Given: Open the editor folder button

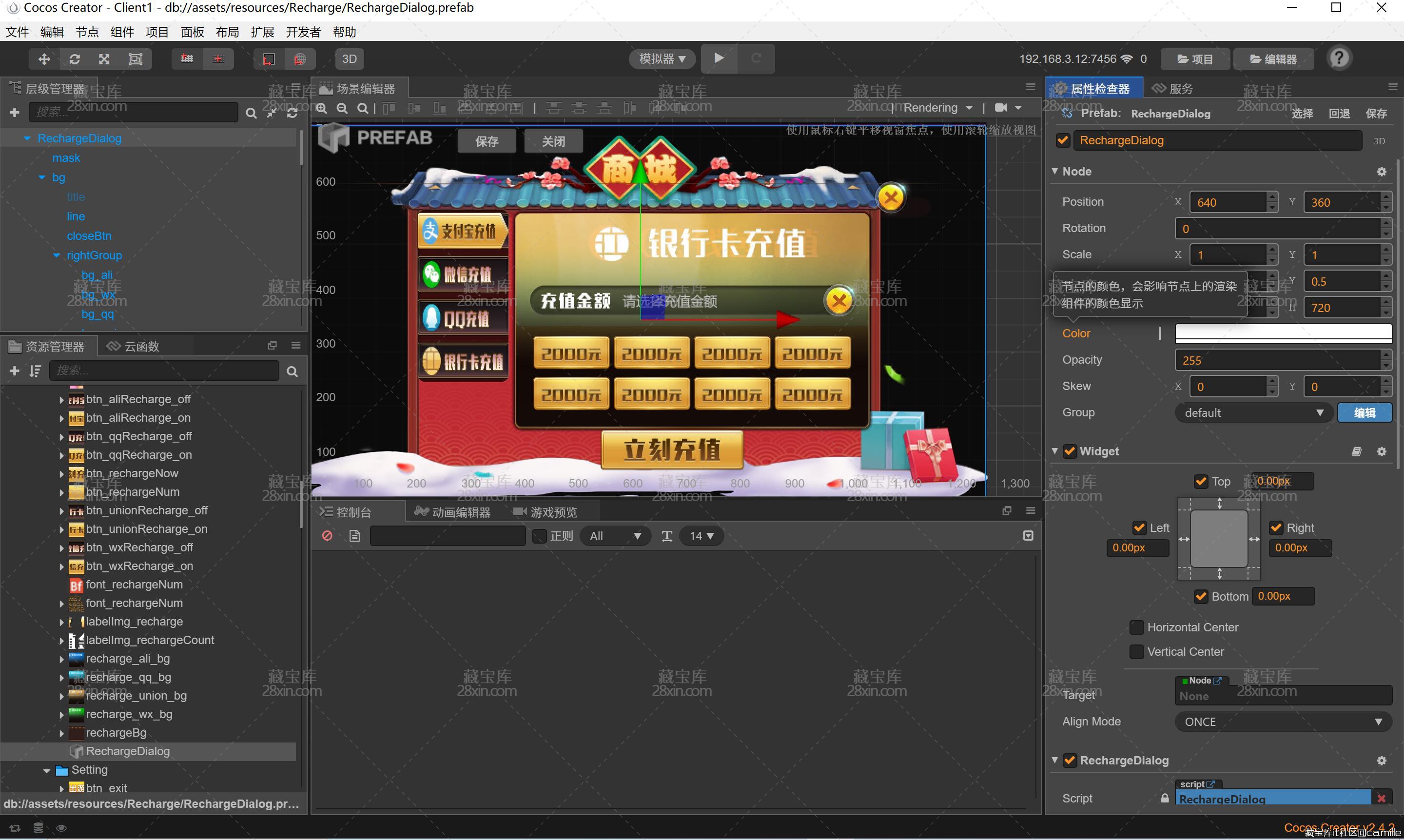Looking at the screenshot, I should tap(1273, 59).
